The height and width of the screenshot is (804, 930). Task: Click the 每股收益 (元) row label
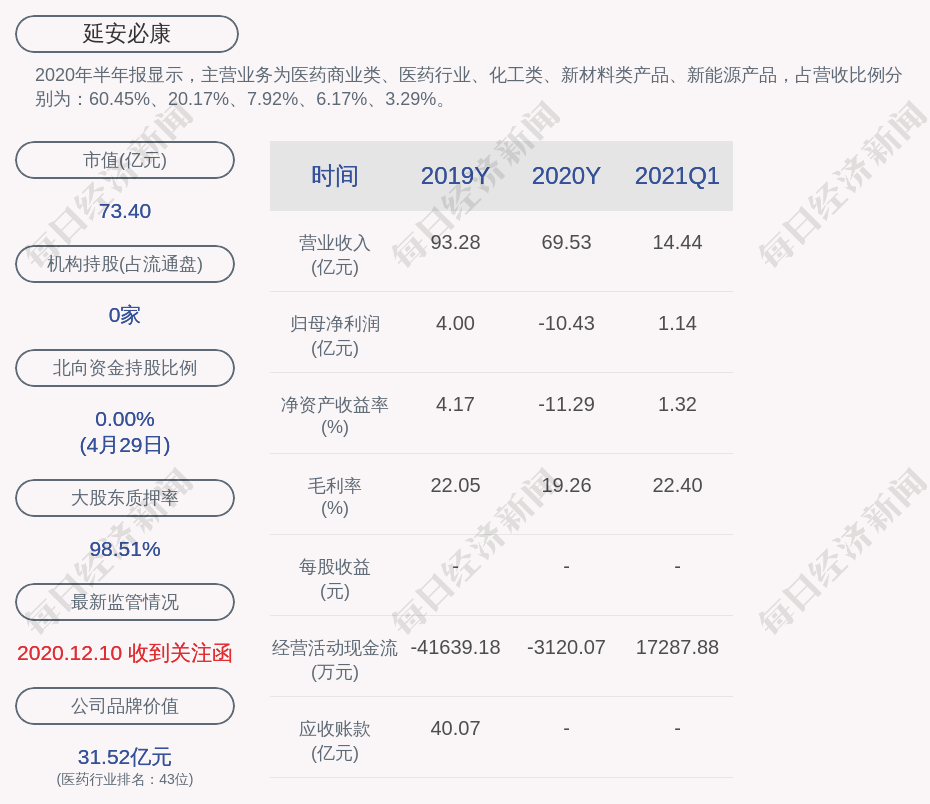[335, 579]
